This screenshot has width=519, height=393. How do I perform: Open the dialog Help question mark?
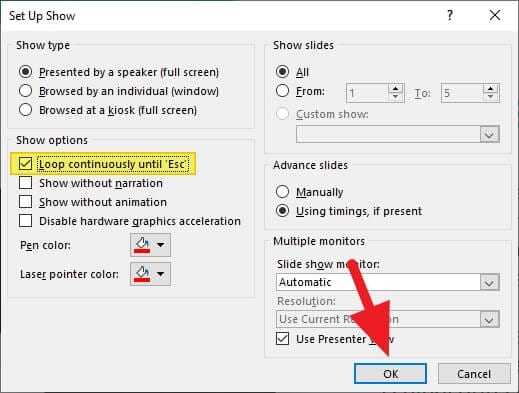tap(450, 15)
